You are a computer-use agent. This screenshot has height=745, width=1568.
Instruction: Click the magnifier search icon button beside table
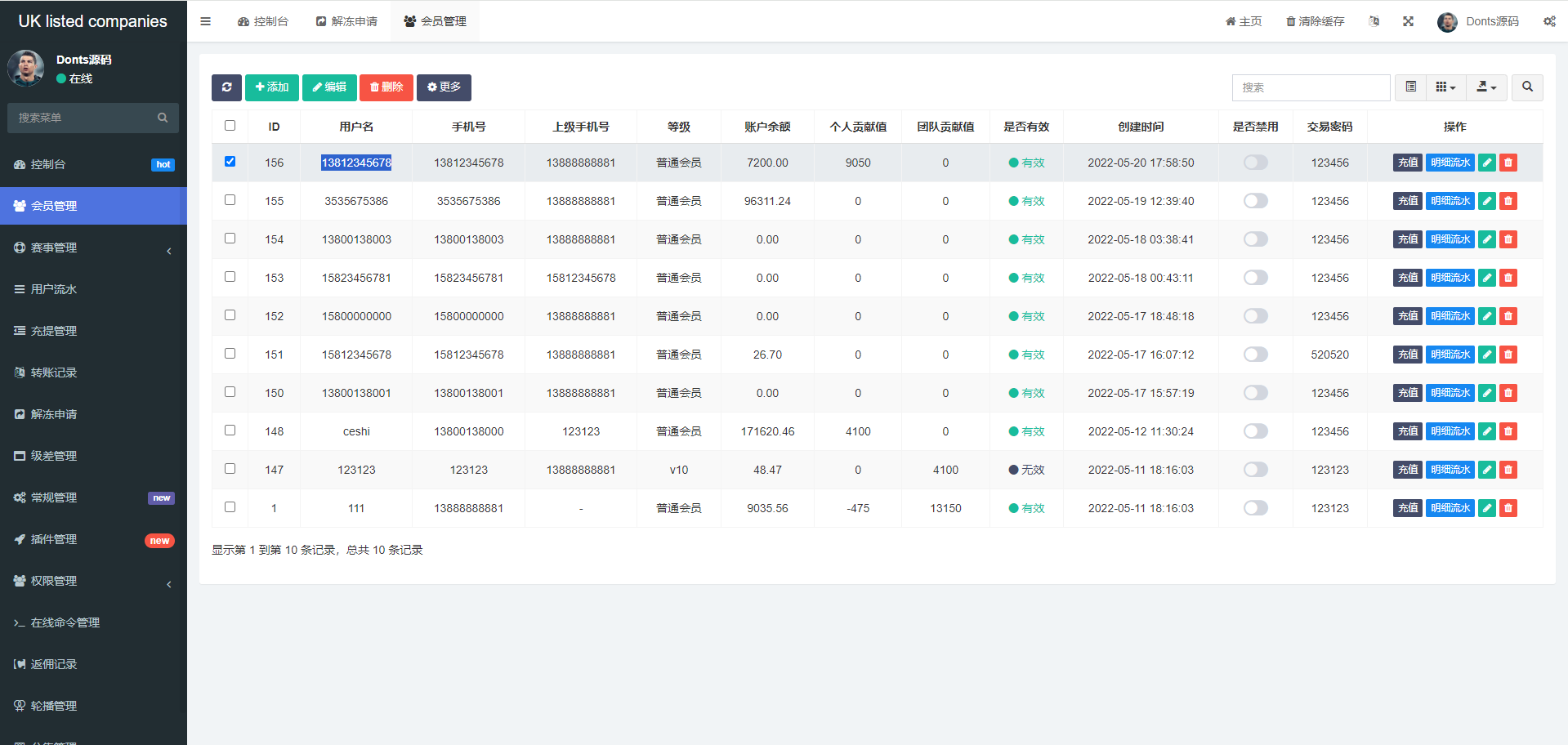click(1527, 87)
